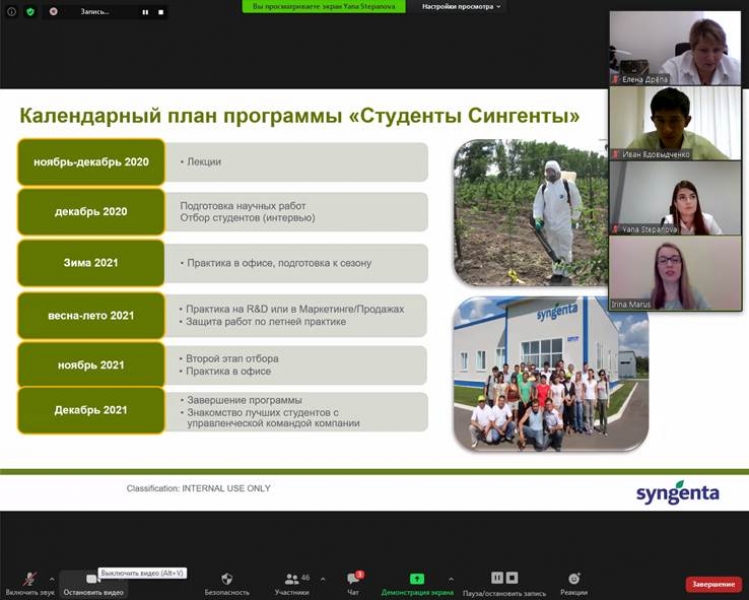Stop recording in bottom toolbar

click(x=512, y=578)
